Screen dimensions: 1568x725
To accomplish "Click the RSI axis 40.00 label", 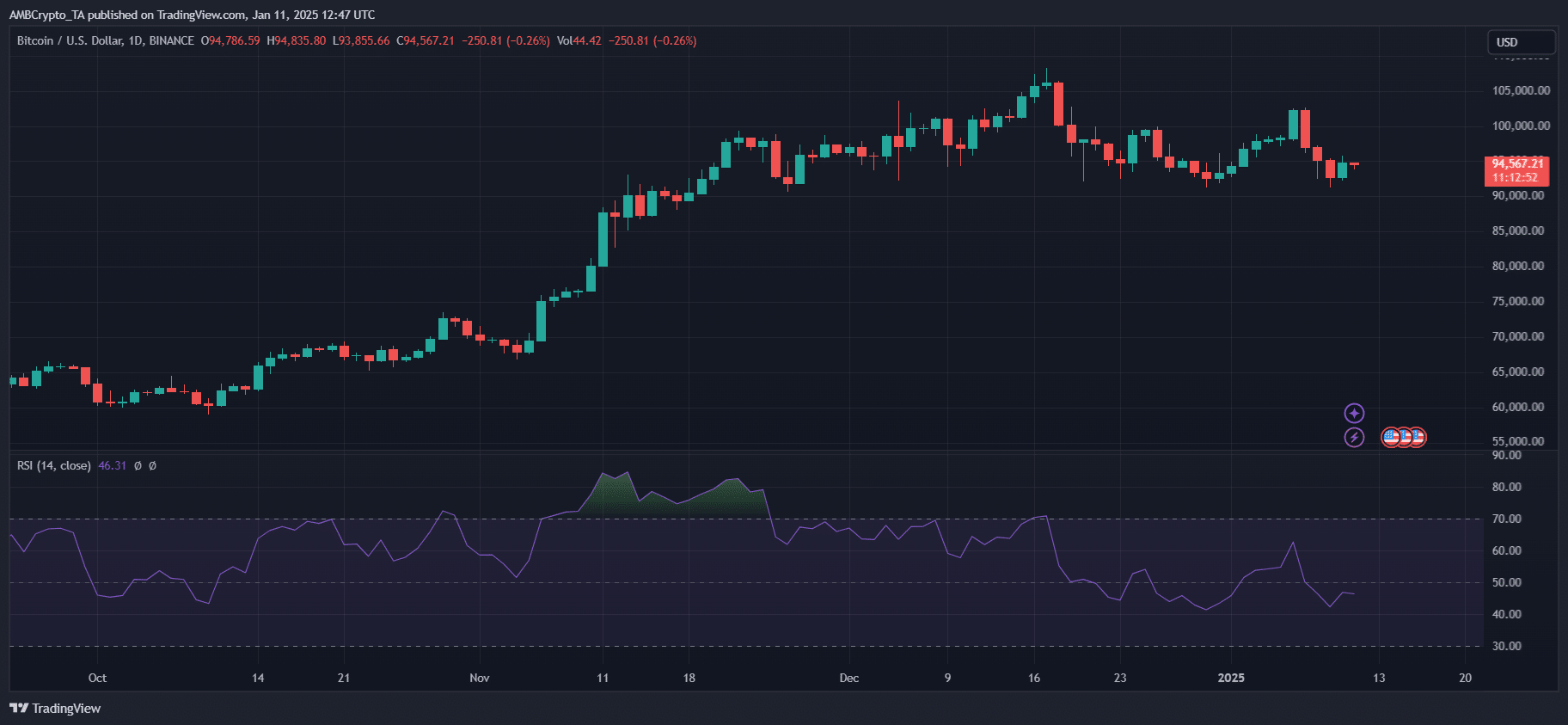I will 1507,614.
